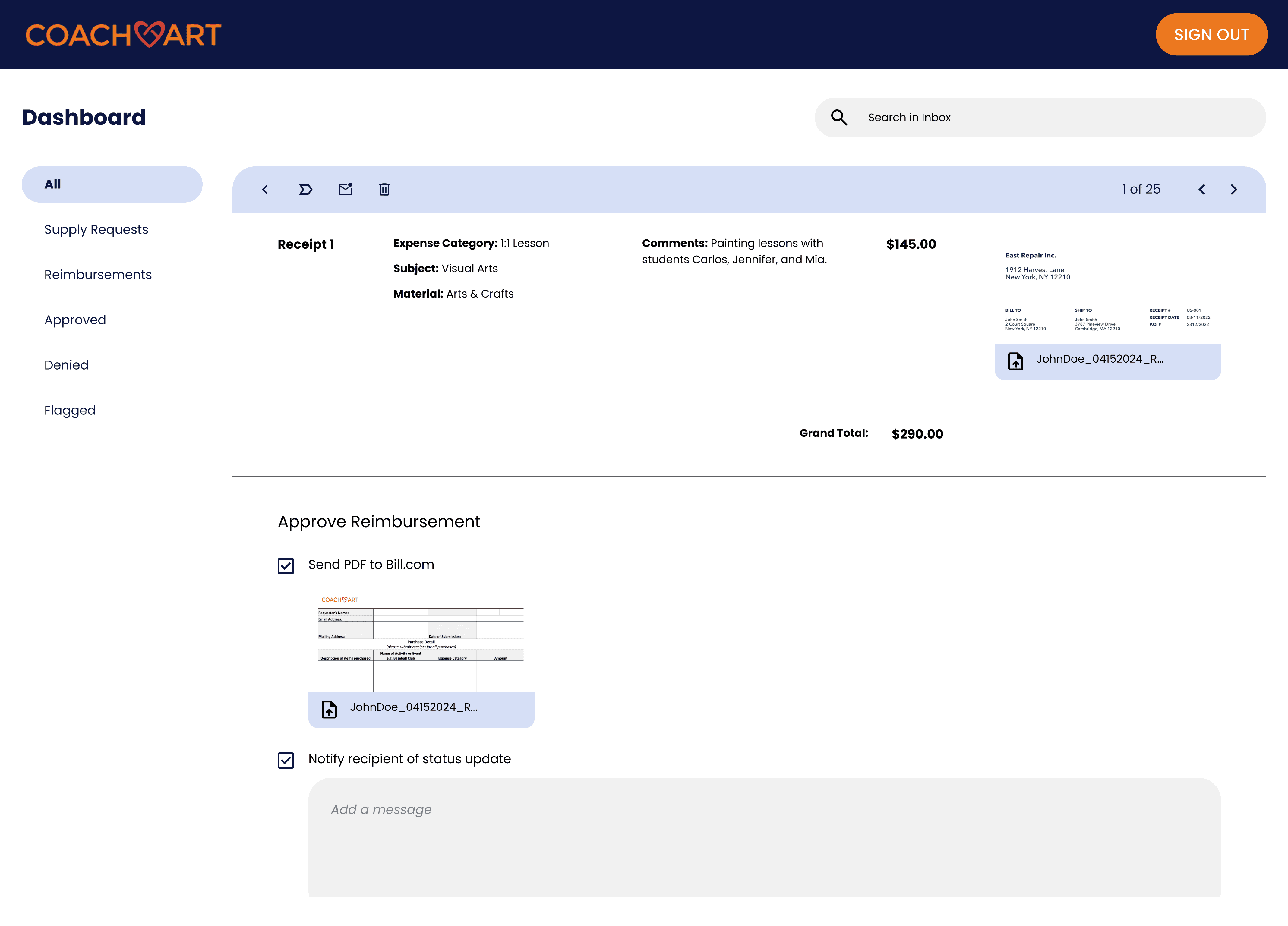Screen dimensions: 1288x926
Task: Delete the item using the trash icon
Action: point(384,190)
